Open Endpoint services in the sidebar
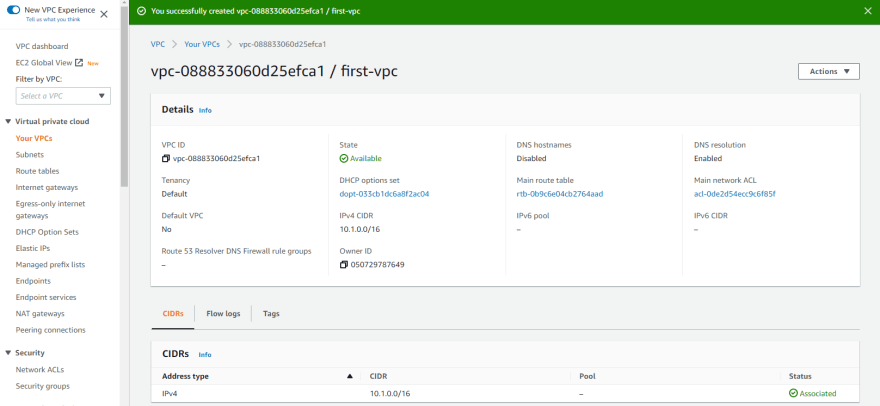The height and width of the screenshot is (406, 880). [46, 297]
